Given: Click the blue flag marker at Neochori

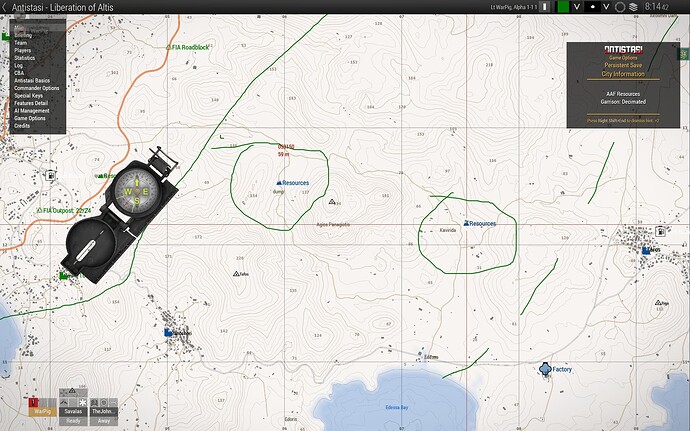Looking at the screenshot, I should [x=168, y=332].
